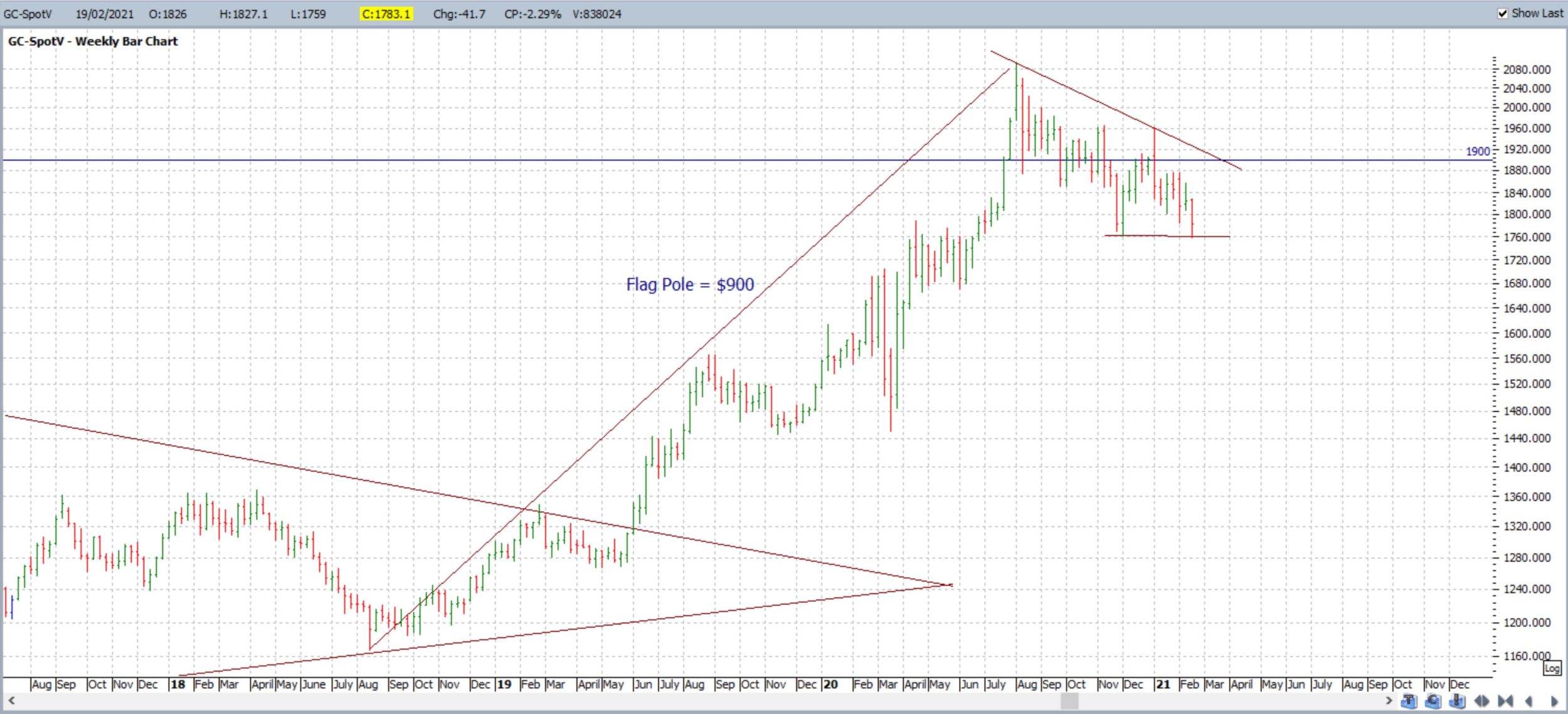Click the 1900 horizontal line label
The width and height of the screenshot is (1568, 714).
(1477, 151)
